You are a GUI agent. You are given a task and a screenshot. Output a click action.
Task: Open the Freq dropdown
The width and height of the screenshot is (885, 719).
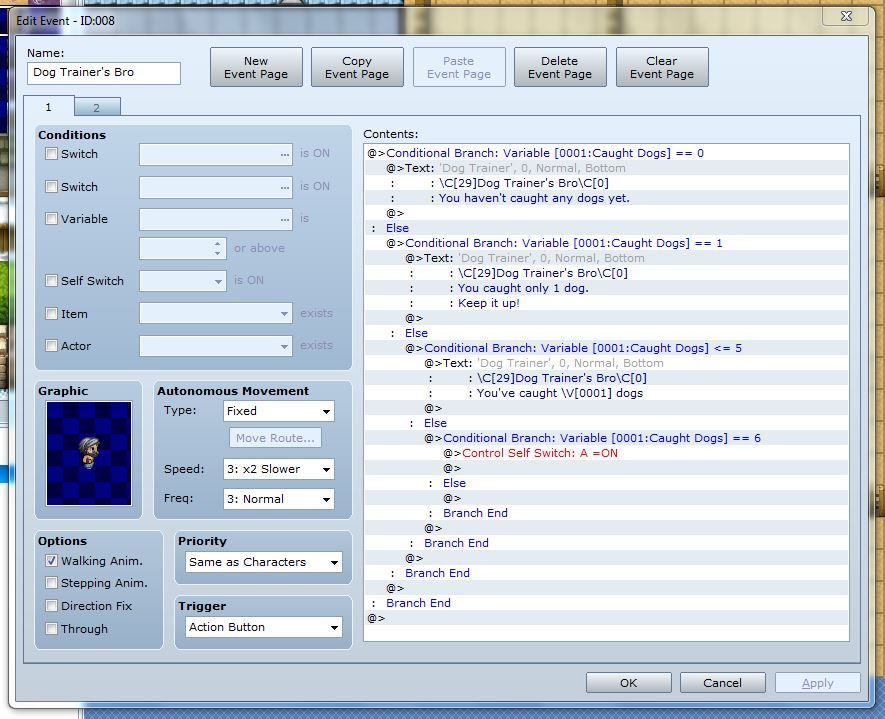pos(278,499)
